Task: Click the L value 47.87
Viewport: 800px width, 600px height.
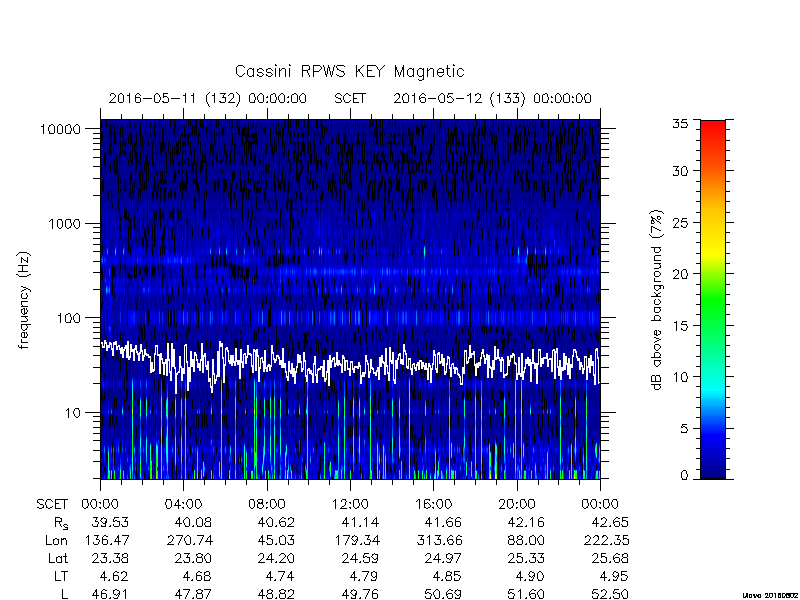Action: [193, 594]
